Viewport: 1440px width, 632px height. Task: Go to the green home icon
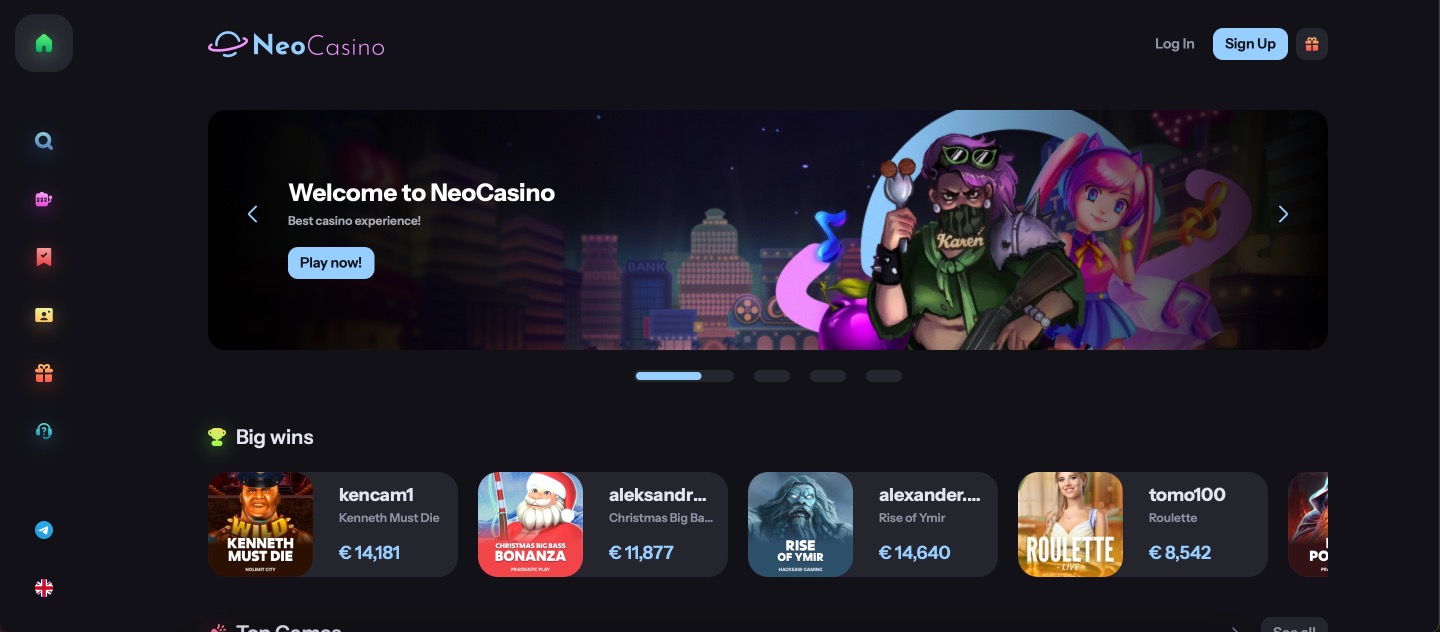(x=44, y=43)
